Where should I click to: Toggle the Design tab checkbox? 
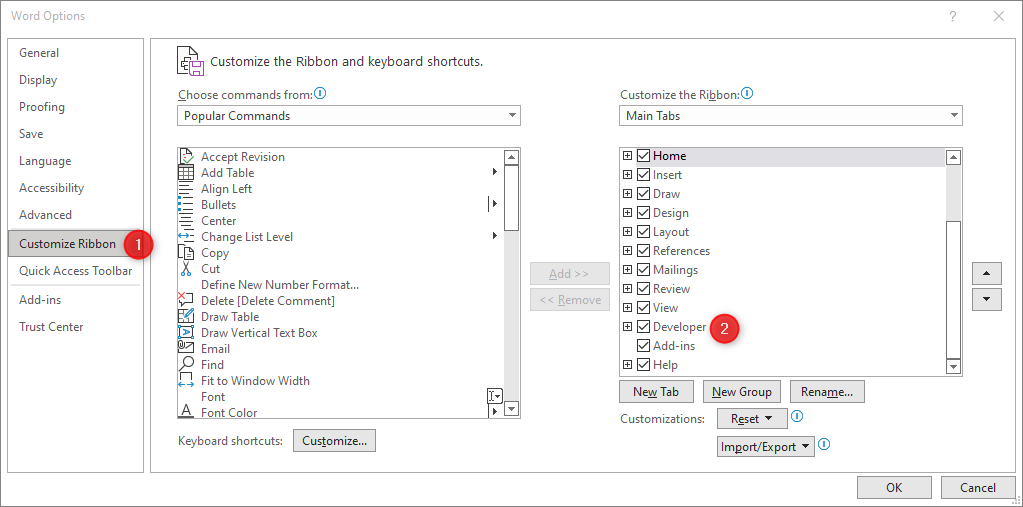[643, 213]
